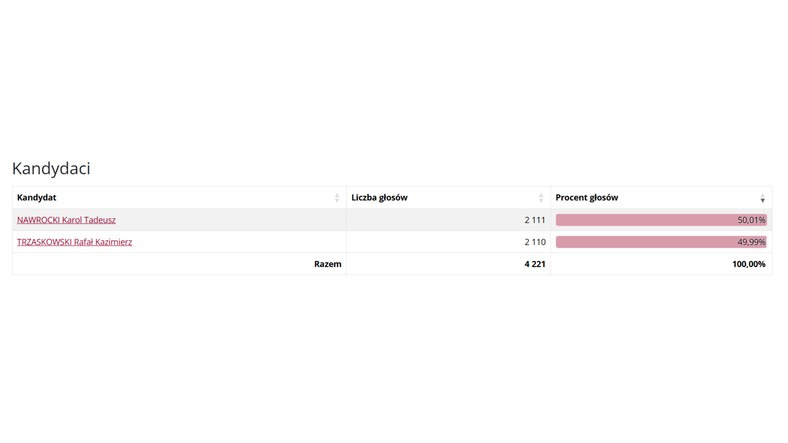Open the NAWROCKI Karol Tadeusz link

(x=66, y=220)
